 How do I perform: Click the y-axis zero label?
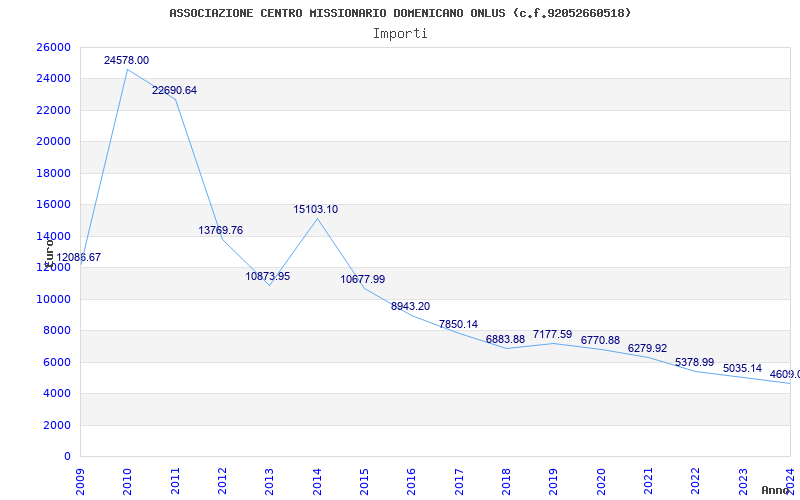point(67,456)
